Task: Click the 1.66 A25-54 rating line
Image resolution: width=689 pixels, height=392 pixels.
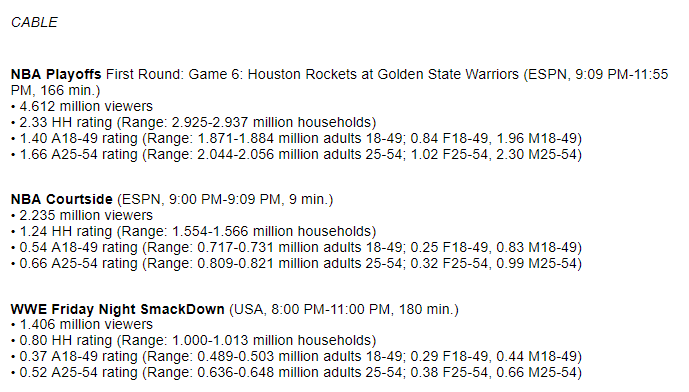Action: click(297, 155)
